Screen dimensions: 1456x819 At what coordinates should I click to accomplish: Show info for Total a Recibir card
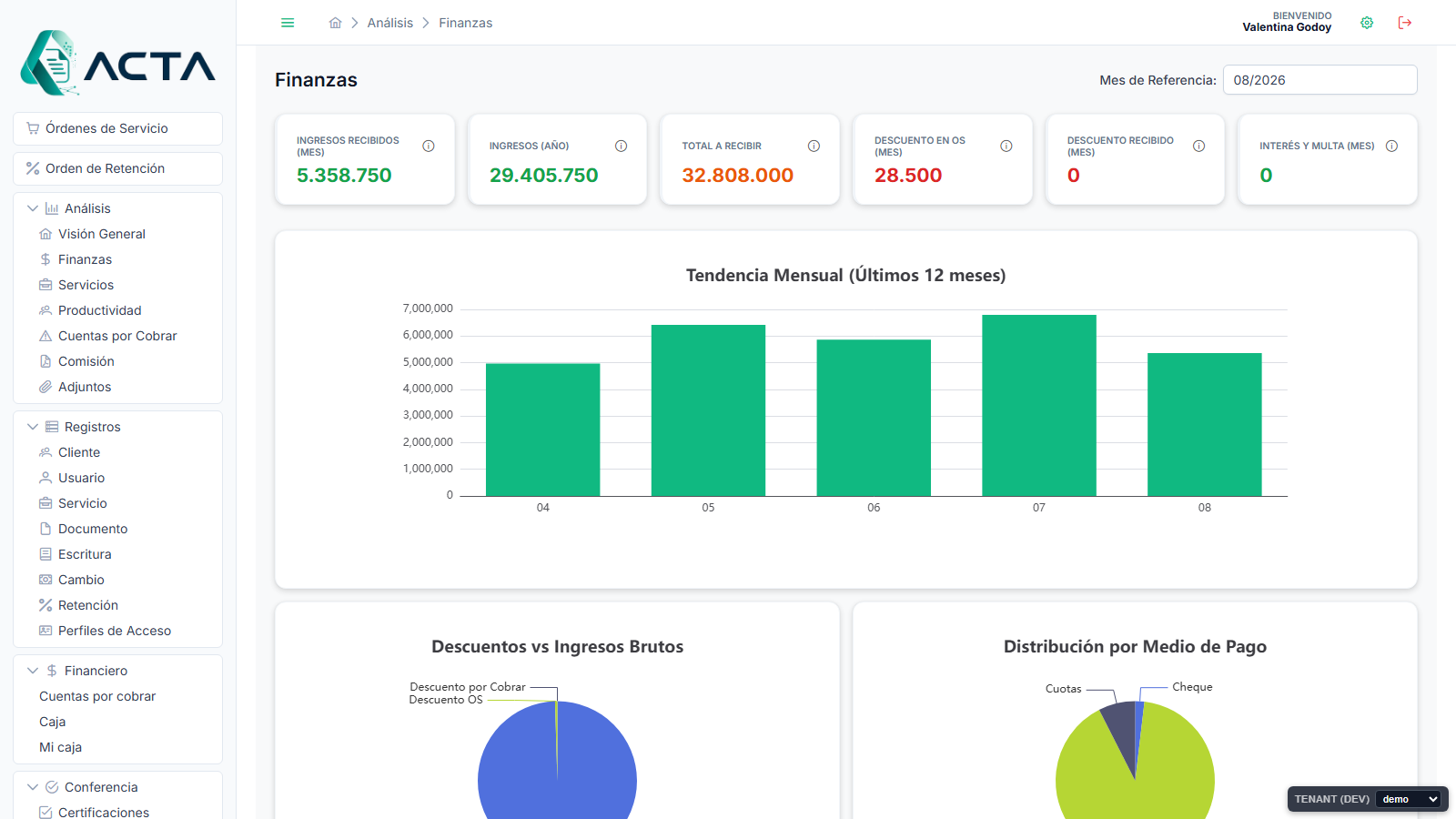tap(814, 146)
